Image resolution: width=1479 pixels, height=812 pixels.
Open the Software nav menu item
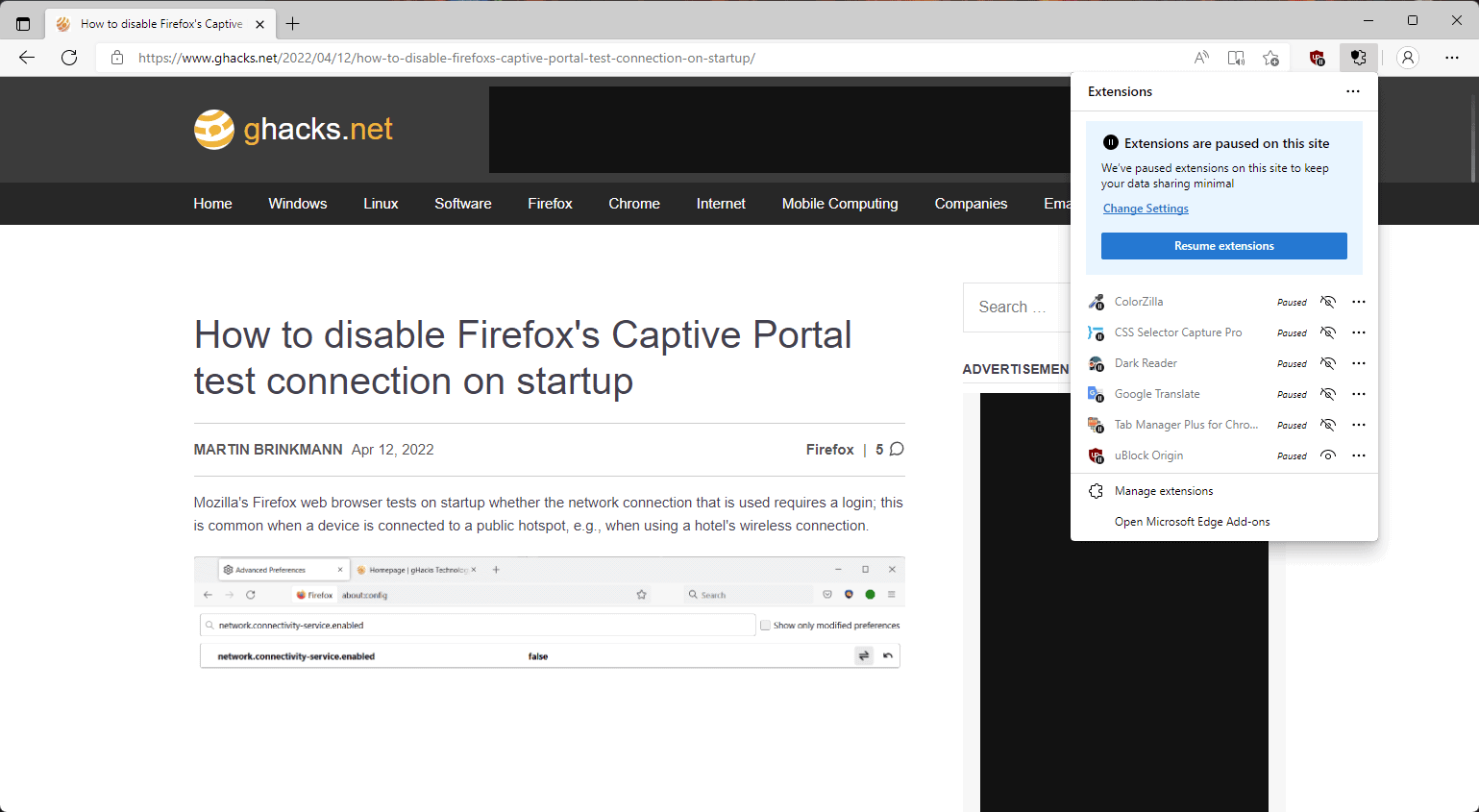pos(463,204)
